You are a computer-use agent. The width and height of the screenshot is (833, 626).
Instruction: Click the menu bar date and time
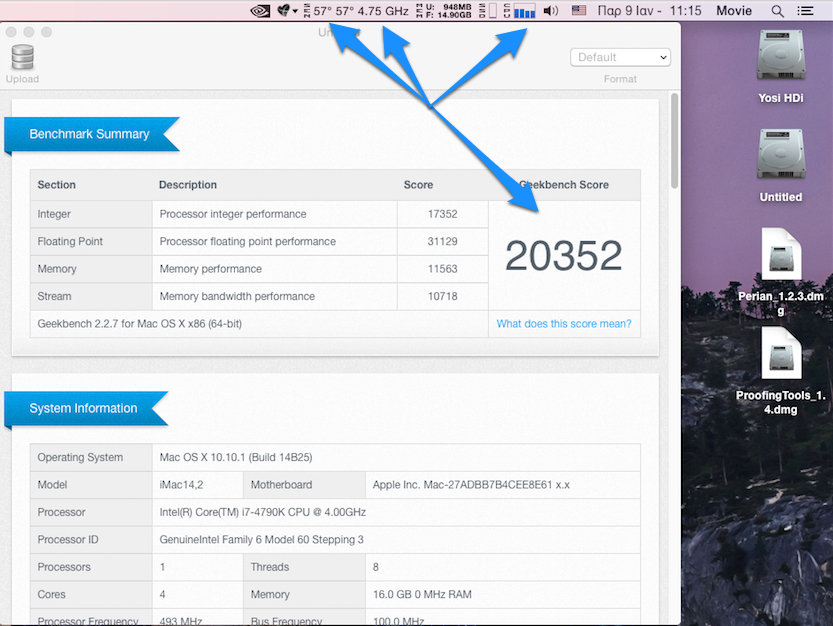click(649, 11)
